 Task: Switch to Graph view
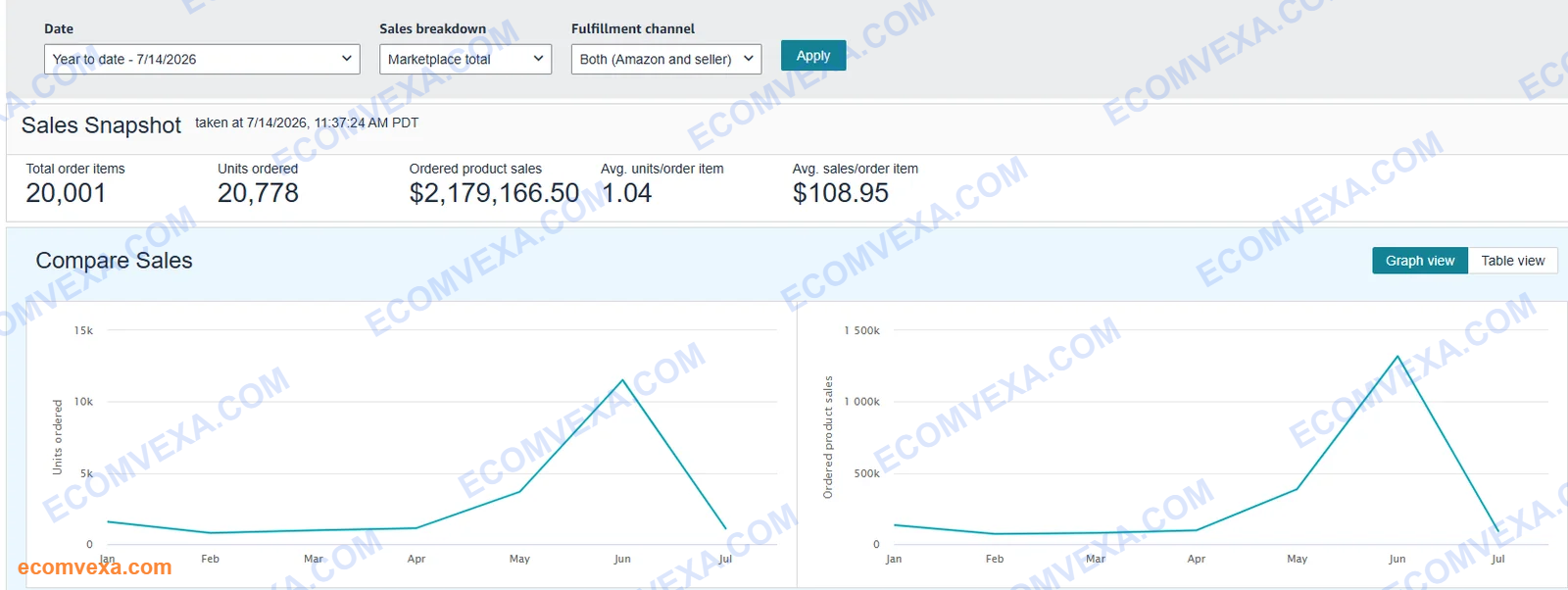pyautogui.click(x=1420, y=261)
